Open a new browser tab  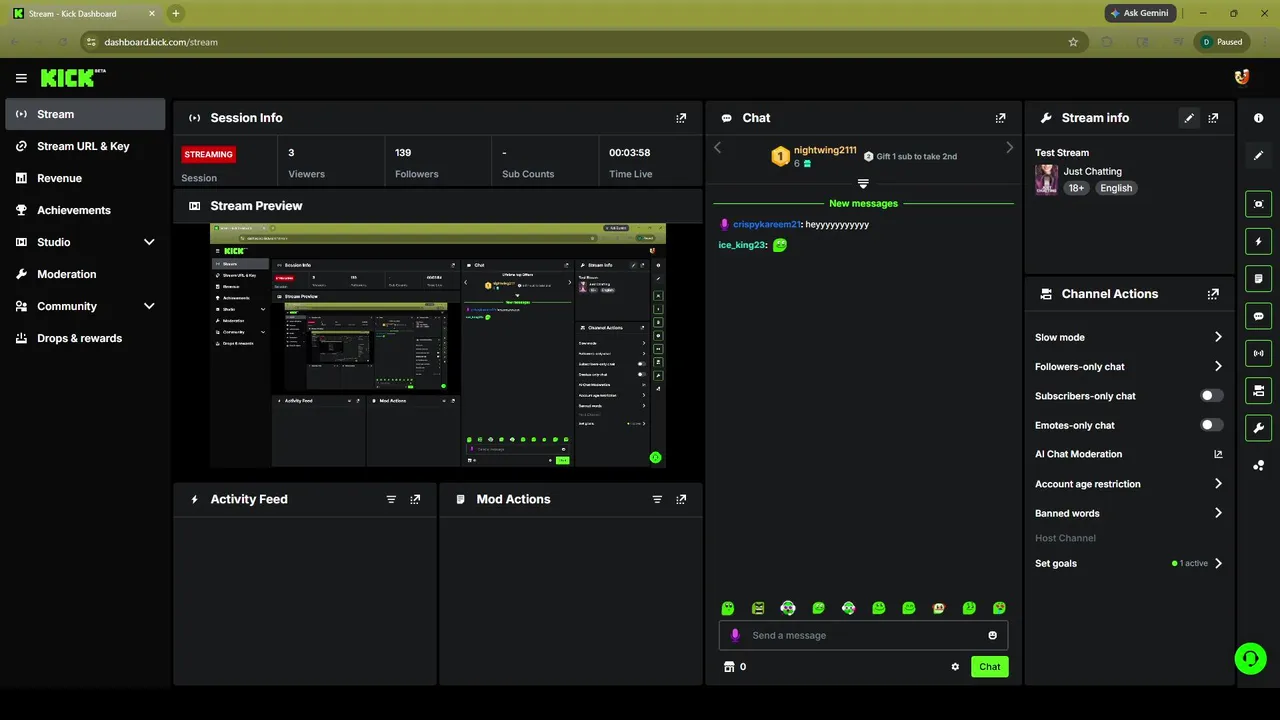pyautogui.click(x=176, y=13)
